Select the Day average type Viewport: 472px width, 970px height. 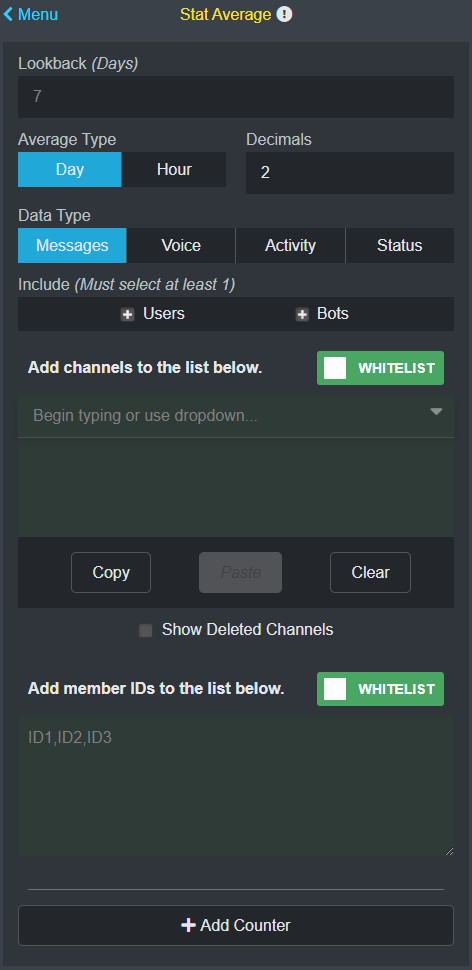(x=70, y=170)
